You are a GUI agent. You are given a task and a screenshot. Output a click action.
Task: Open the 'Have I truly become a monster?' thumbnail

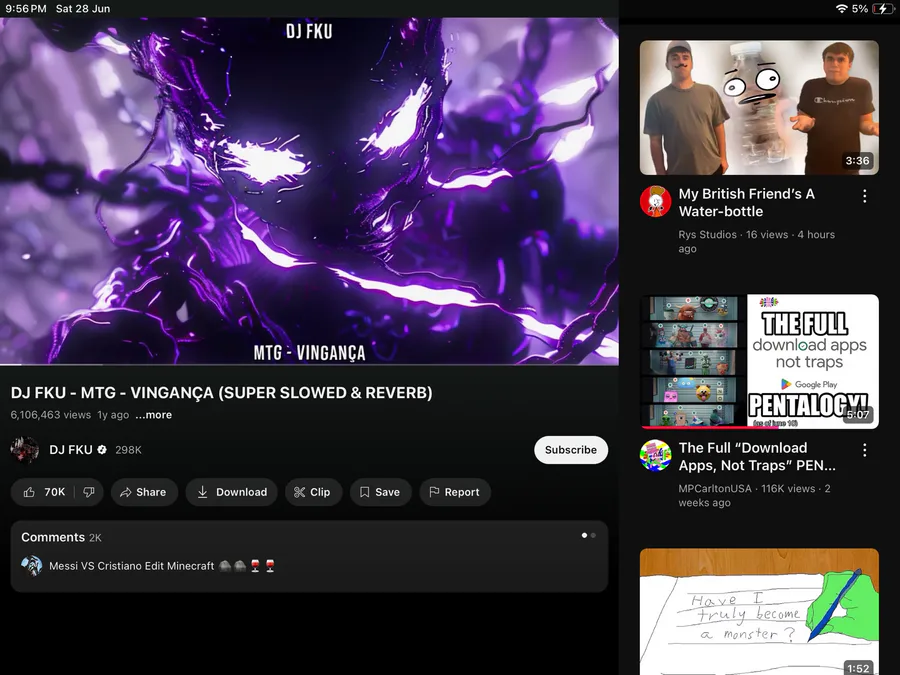759,612
